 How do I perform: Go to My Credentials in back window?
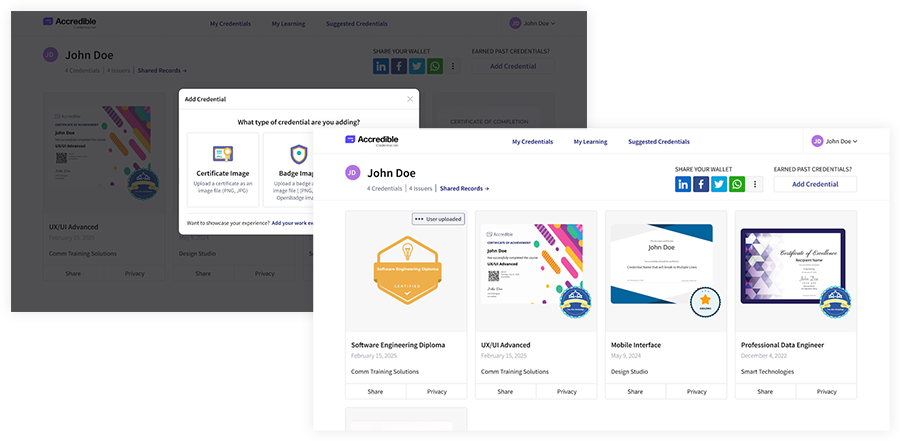coord(230,24)
